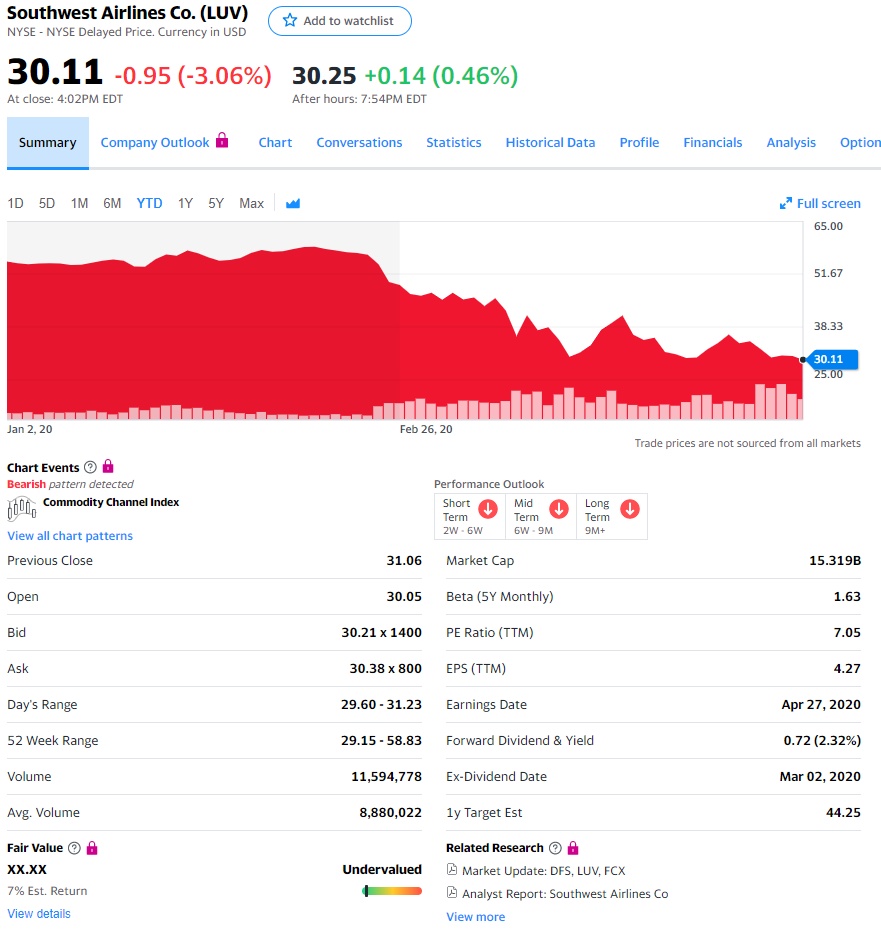
Task: Click the after hours price 30.25
Action: (324, 75)
